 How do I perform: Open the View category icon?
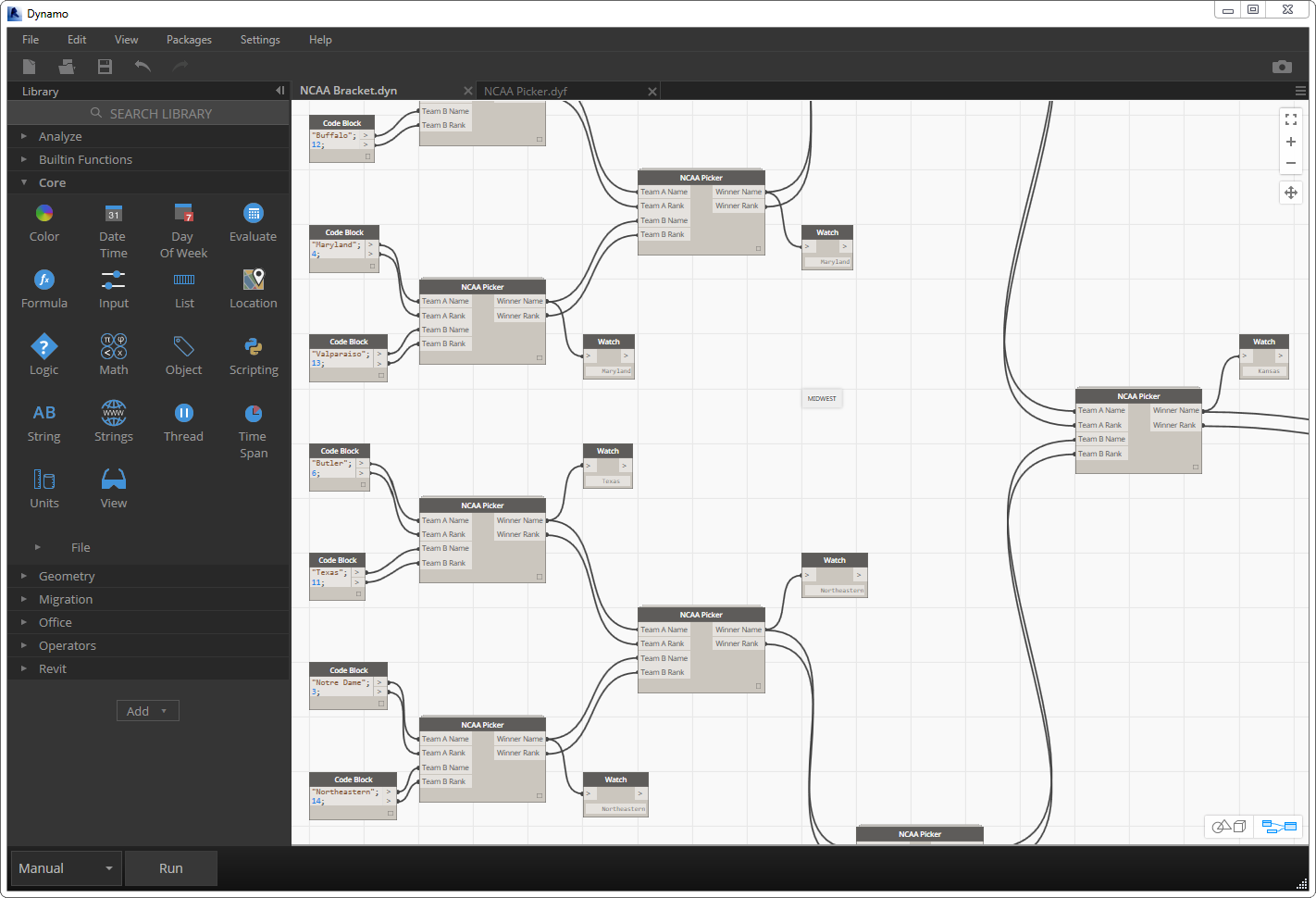pos(114,480)
